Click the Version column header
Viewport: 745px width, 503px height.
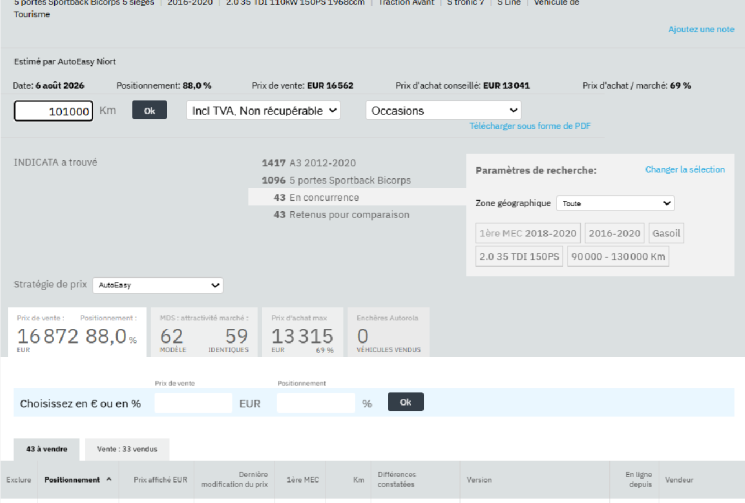[479, 480]
